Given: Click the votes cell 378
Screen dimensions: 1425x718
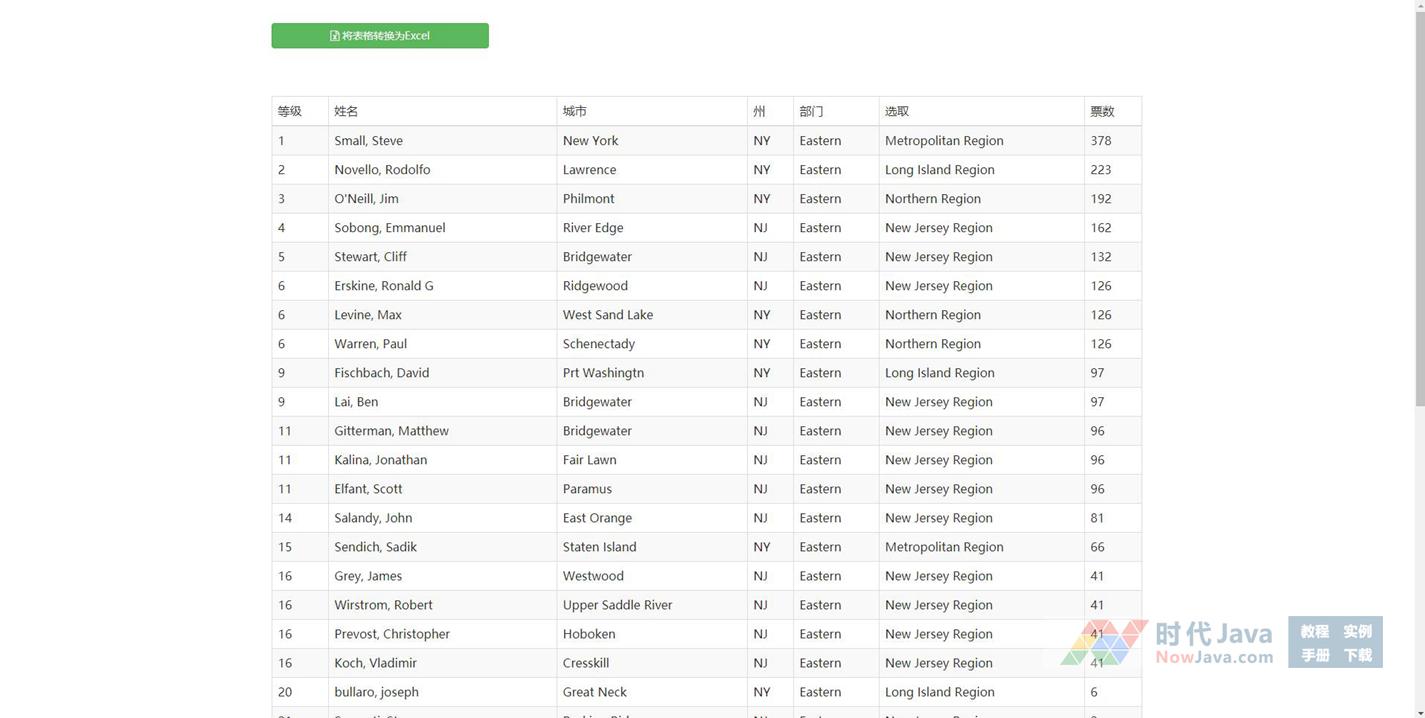Looking at the screenshot, I should tap(1112, 141).
